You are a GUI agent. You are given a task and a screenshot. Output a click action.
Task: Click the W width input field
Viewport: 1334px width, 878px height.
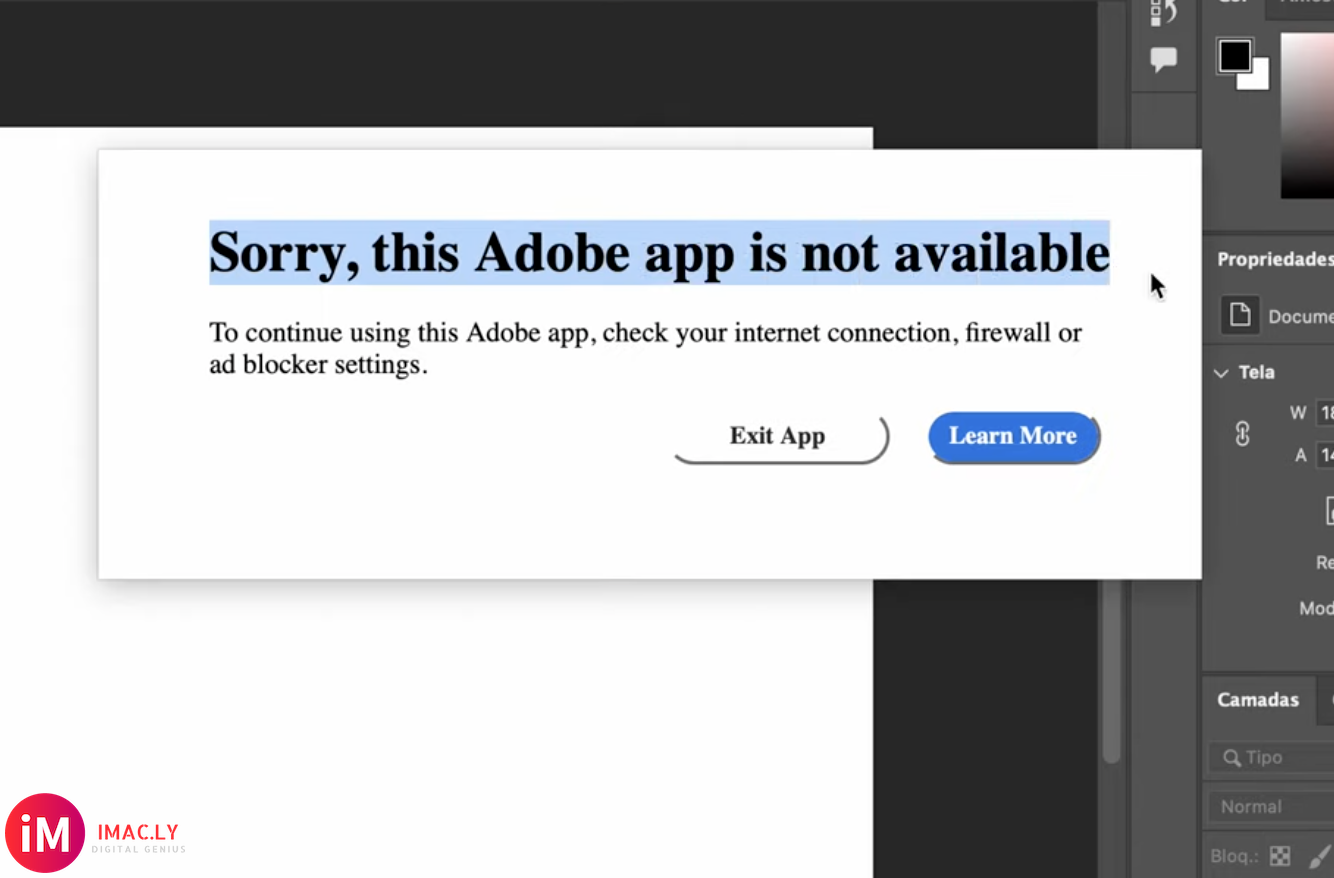(1325, 413)
